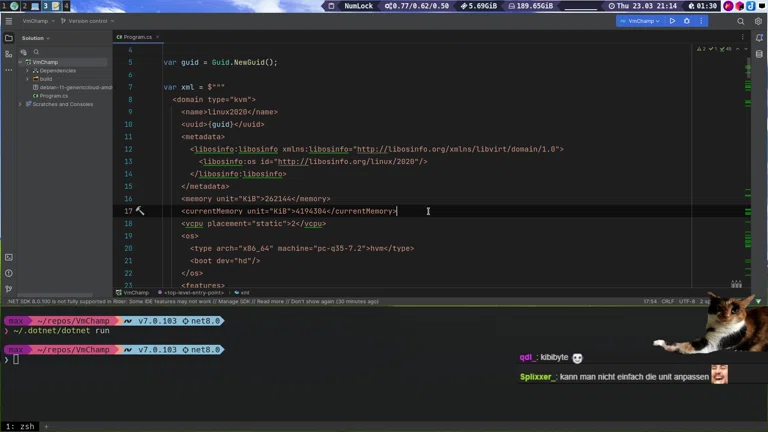Open the Version control dropdown
Image resolution: width=768 pixels, height=432 pixels.
pyautogui.click(x=88, y=21)
